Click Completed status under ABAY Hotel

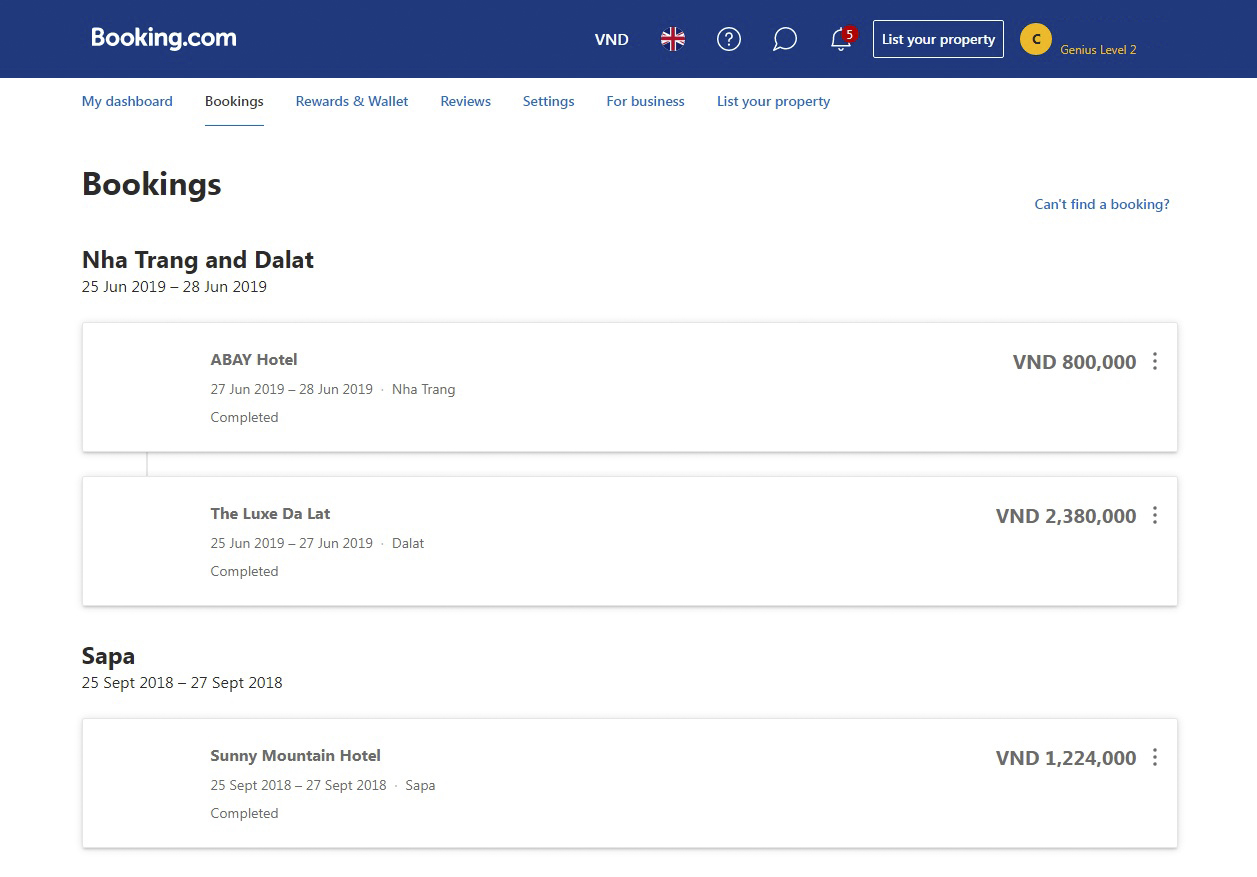click(244, 417)
